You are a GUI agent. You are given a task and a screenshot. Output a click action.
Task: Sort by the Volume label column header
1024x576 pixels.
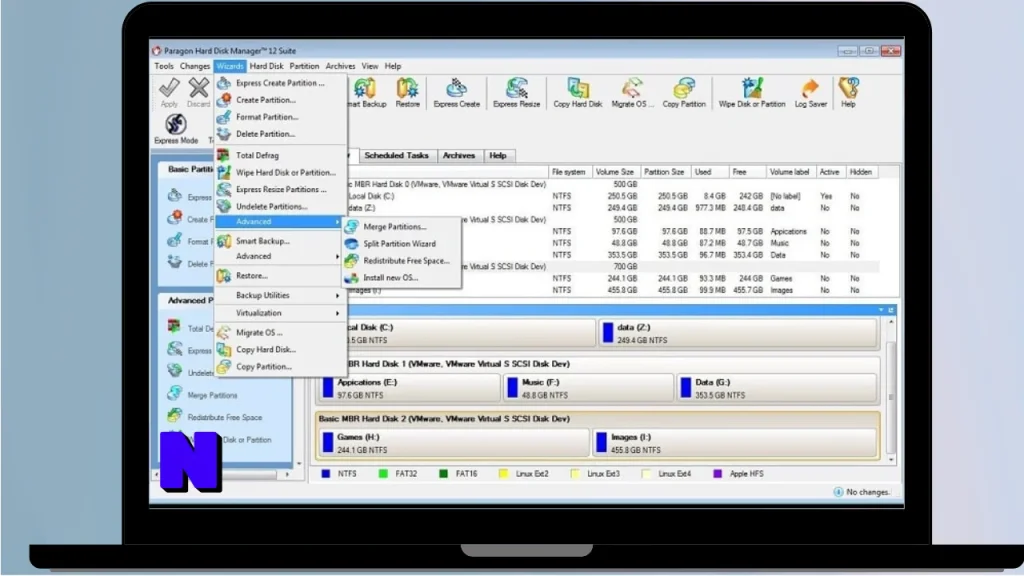789,172
